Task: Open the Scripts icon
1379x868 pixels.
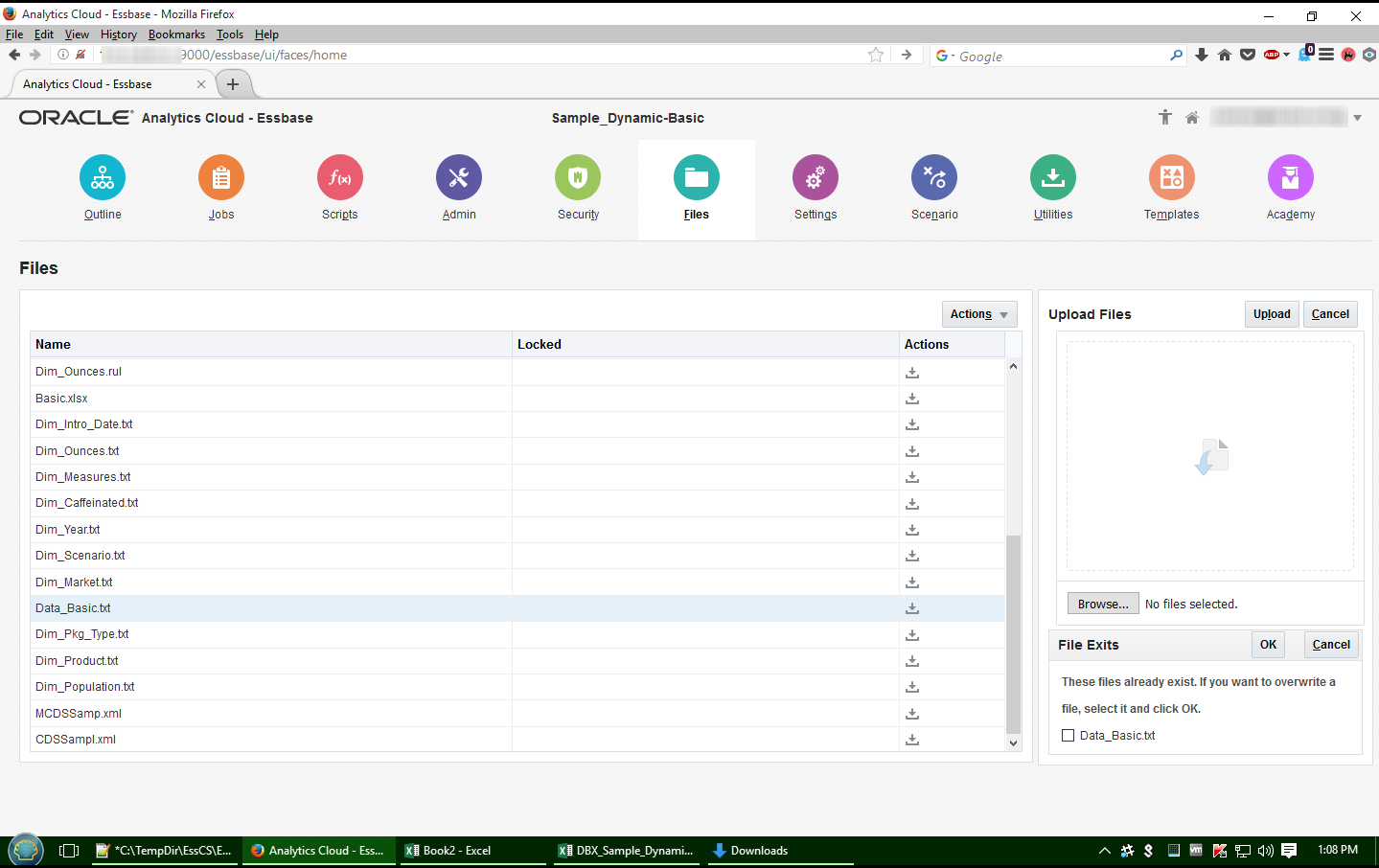Action: [x=340, y=177]
